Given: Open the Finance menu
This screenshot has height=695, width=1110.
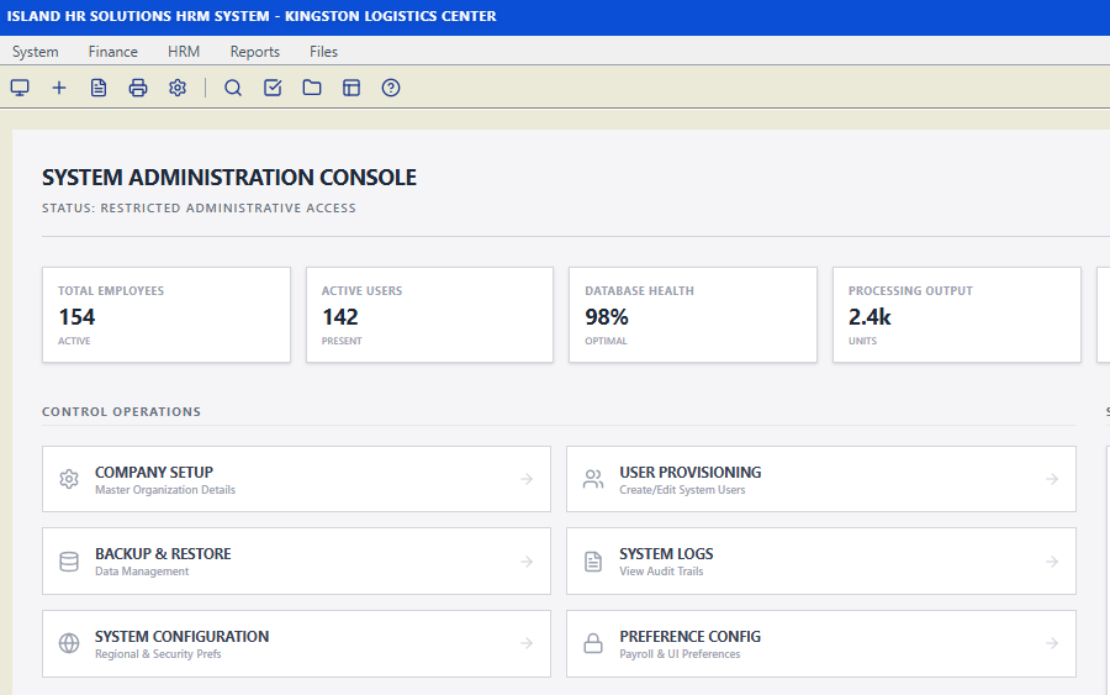Looking at the screenshot, I should [x=113, y=52].
